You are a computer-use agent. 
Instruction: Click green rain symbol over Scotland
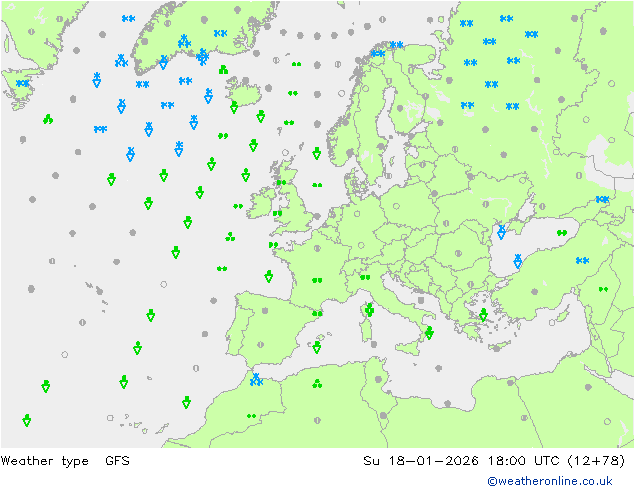tap(281, 182)
